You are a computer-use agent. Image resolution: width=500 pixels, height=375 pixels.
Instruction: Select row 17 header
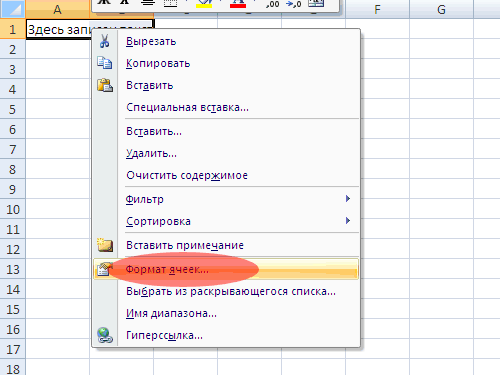[x=13, y=349]
